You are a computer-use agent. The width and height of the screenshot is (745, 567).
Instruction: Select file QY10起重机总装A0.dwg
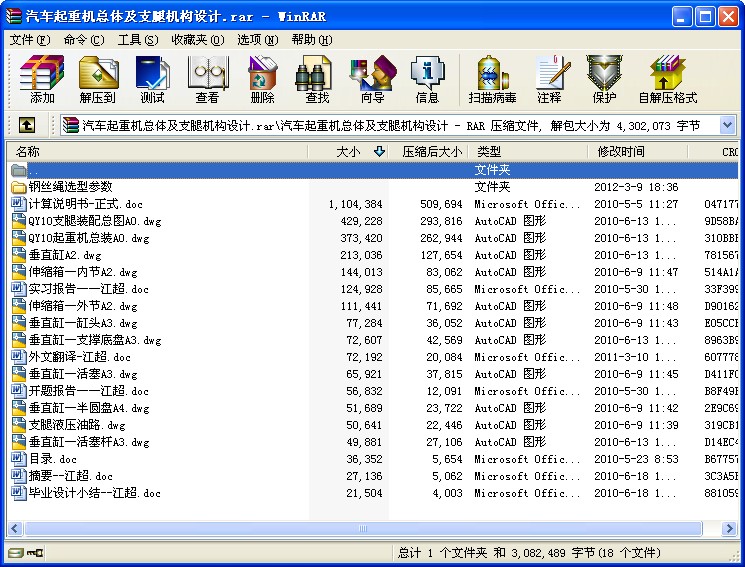(x=88, y=238)
